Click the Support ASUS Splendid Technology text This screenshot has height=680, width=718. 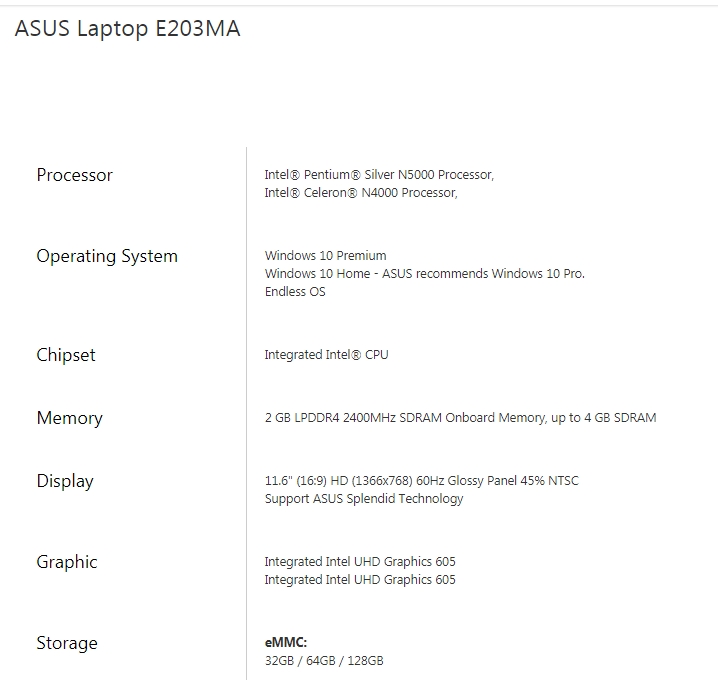point(364,499)
